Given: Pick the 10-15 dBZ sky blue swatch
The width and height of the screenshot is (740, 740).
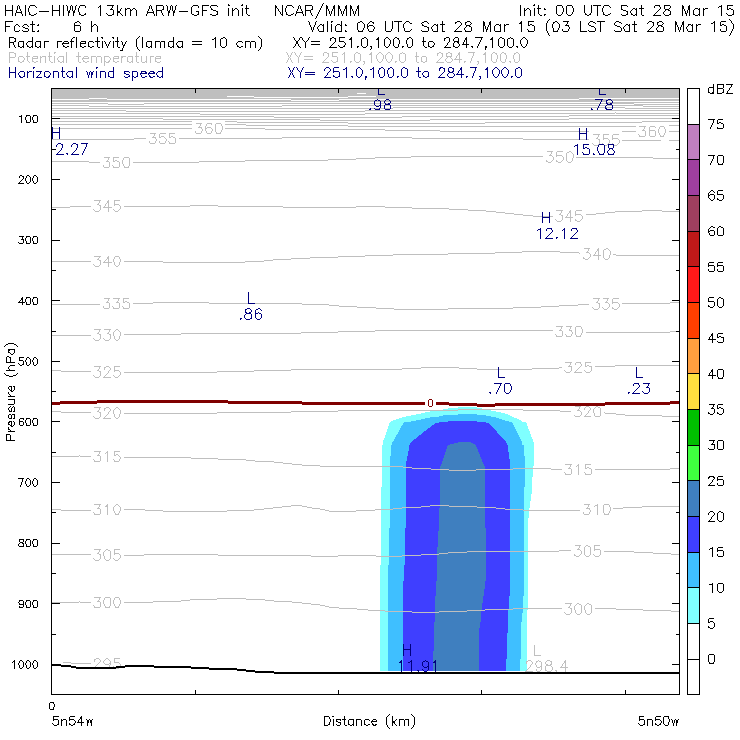Looking at the screenshot, I should 693,570.
